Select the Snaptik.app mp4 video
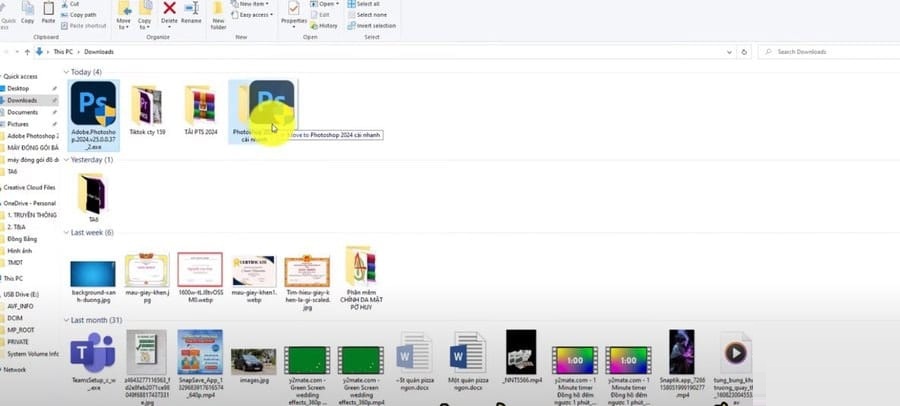Viewport: 900px width, 406px height. (682, 364)
